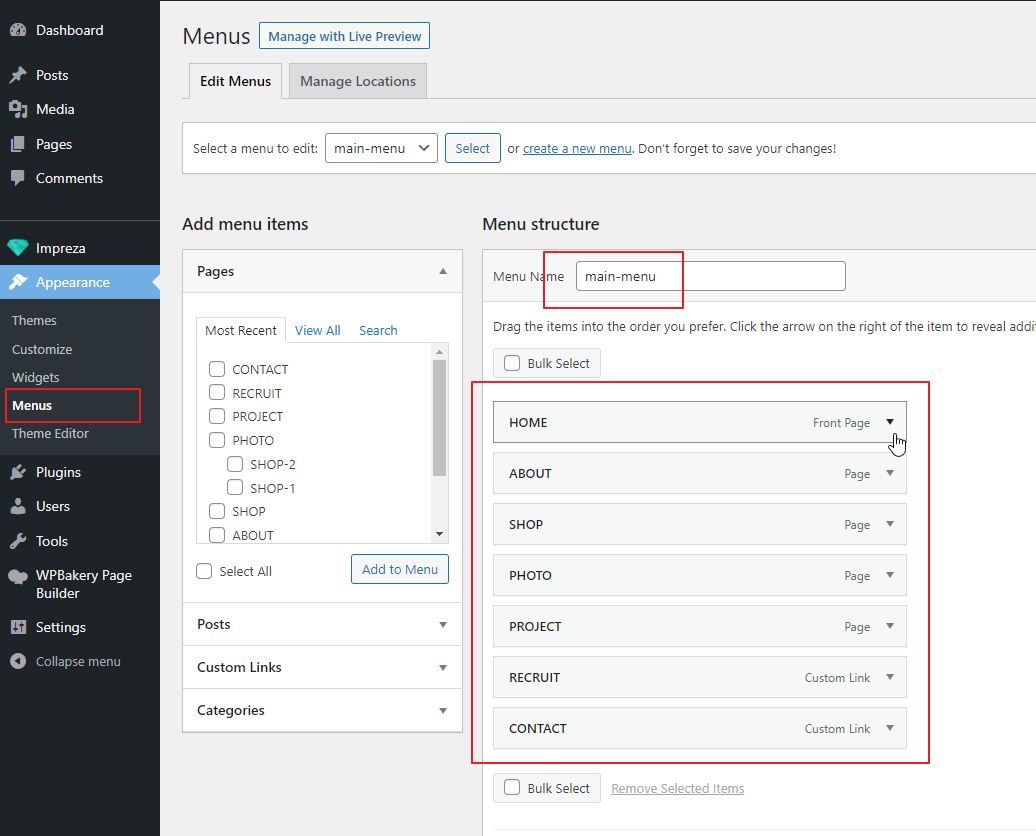Expand the PROJECT menu item arrow
1036x836 pixels.
890,626
